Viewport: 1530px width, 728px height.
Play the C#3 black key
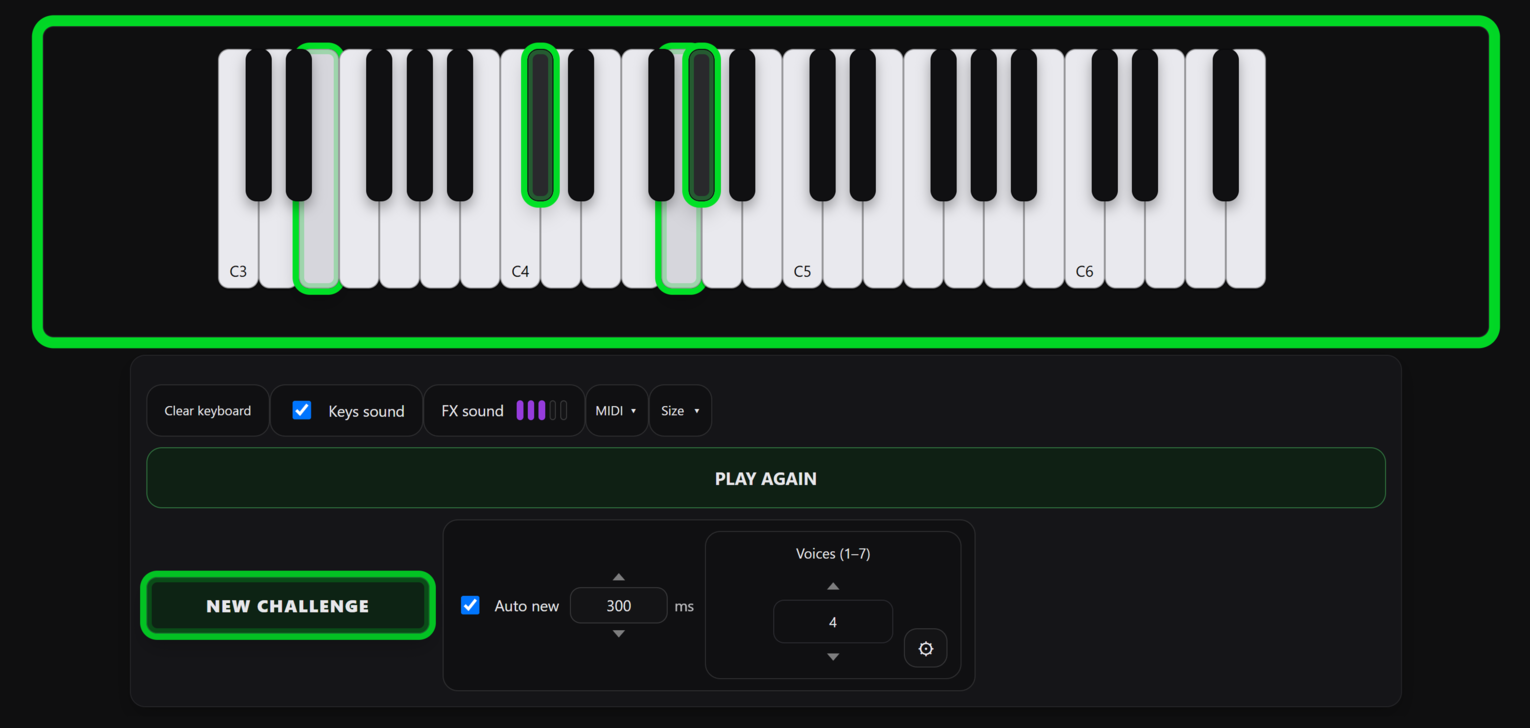pyautogui.click(x=259, y=125)
